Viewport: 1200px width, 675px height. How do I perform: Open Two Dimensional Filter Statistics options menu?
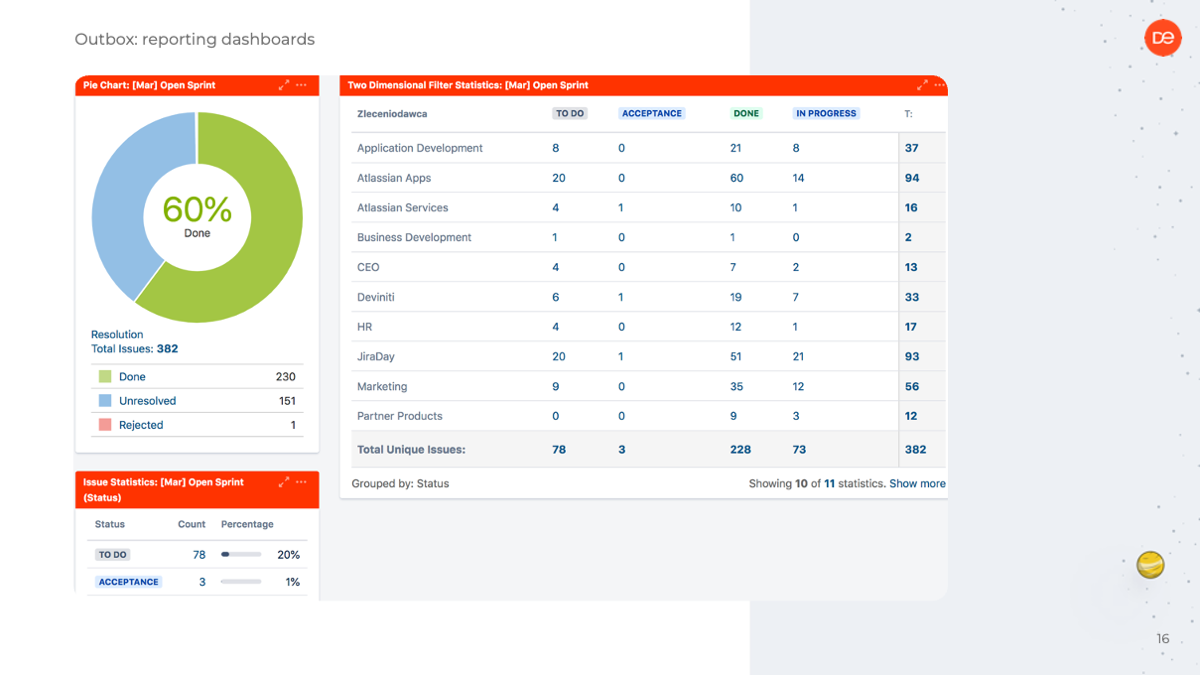click(939, 85)
